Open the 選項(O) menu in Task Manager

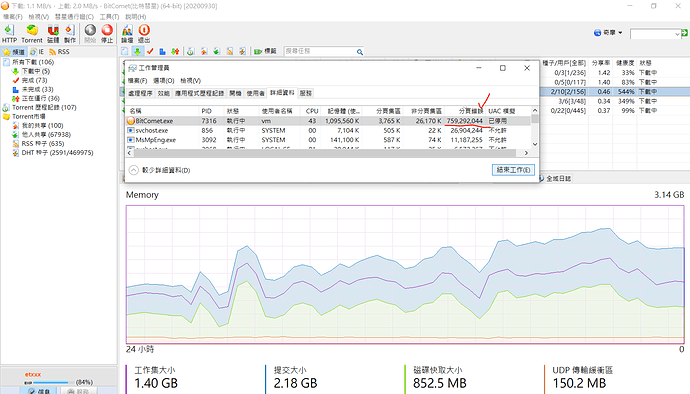pyautogui.click(x=163, y=81)
